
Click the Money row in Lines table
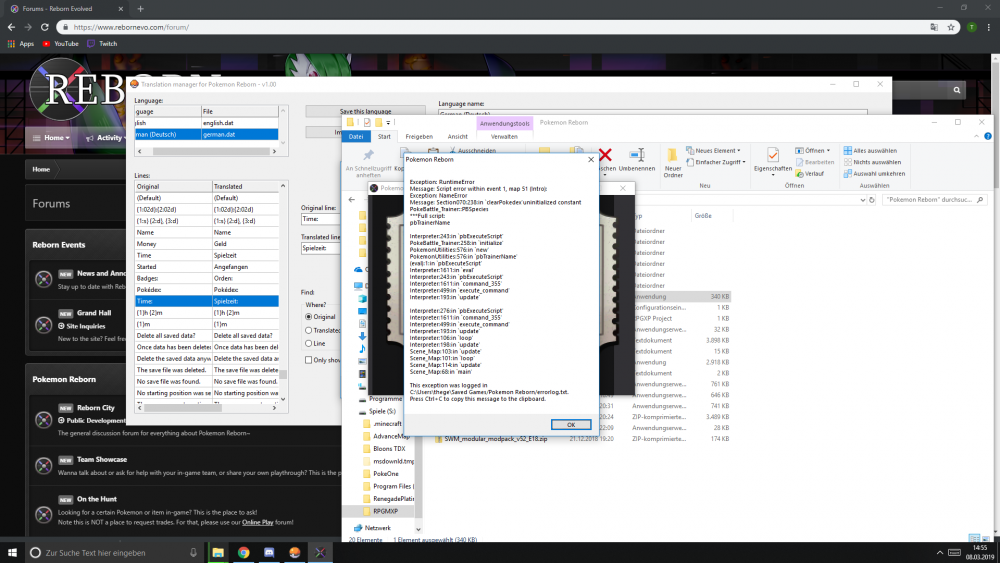point(207,244)
